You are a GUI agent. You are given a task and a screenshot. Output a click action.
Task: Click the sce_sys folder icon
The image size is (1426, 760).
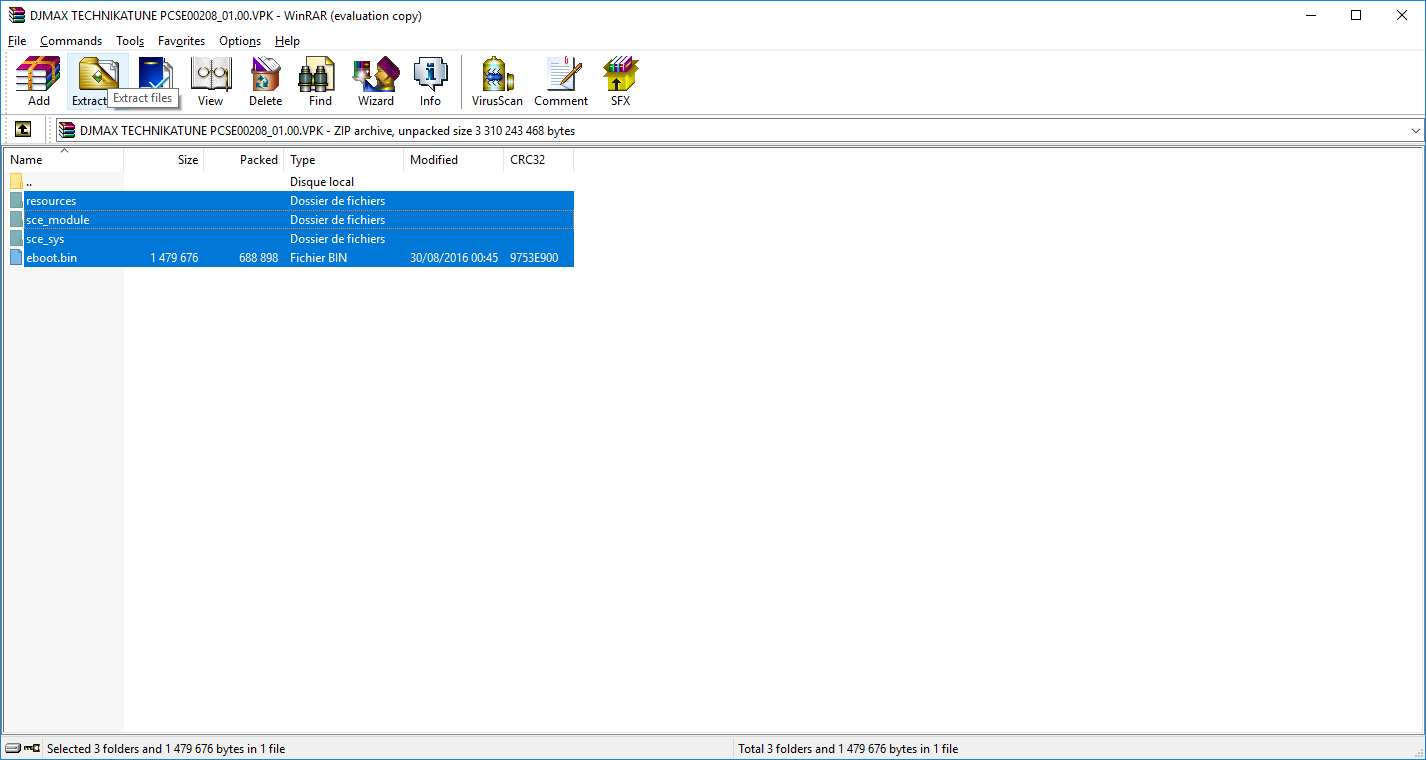(x=16, y=239)
